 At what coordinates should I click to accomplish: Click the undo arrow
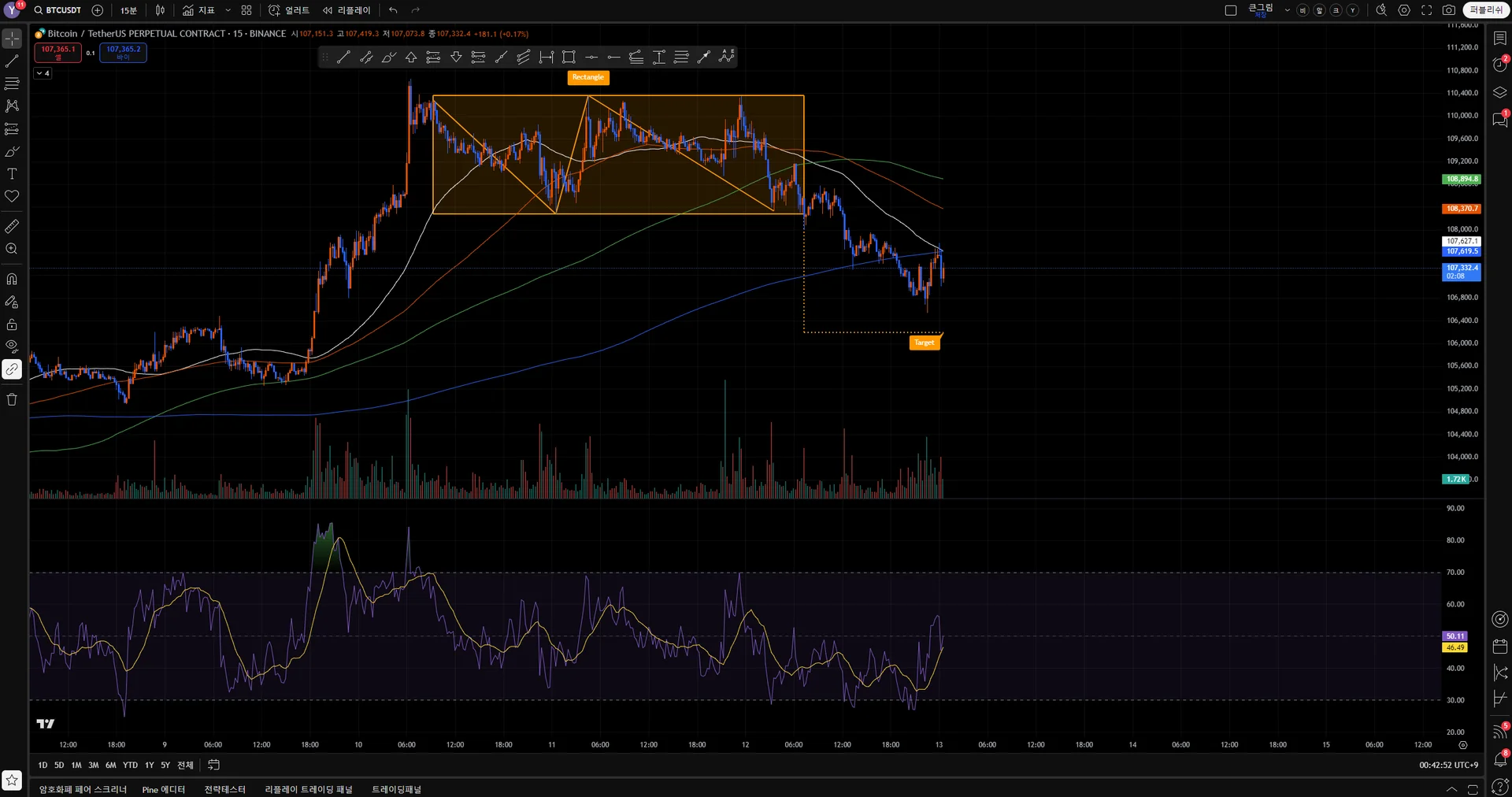point(393,10)
